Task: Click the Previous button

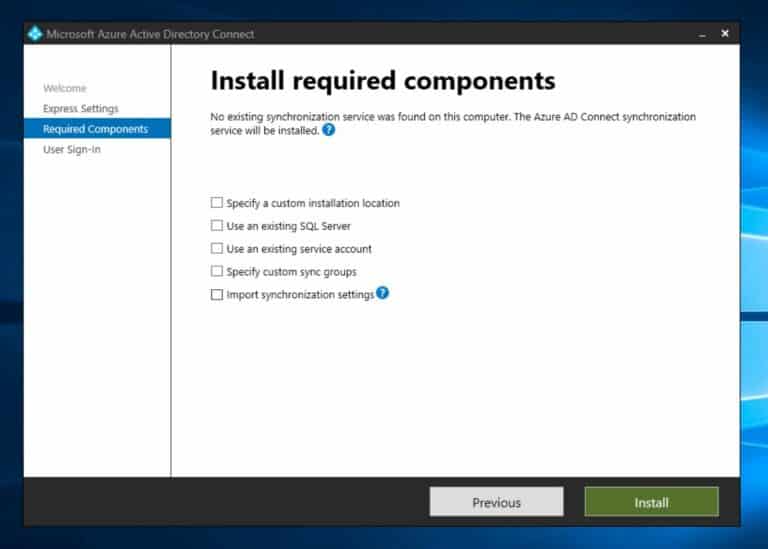Action: (x=497, y=502)
